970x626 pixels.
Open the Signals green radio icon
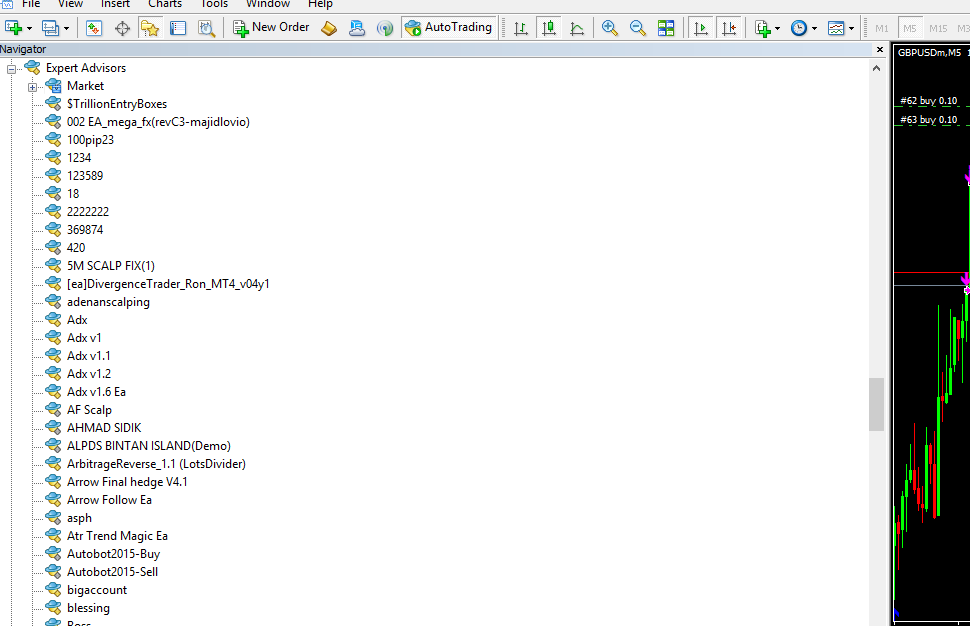385,28
